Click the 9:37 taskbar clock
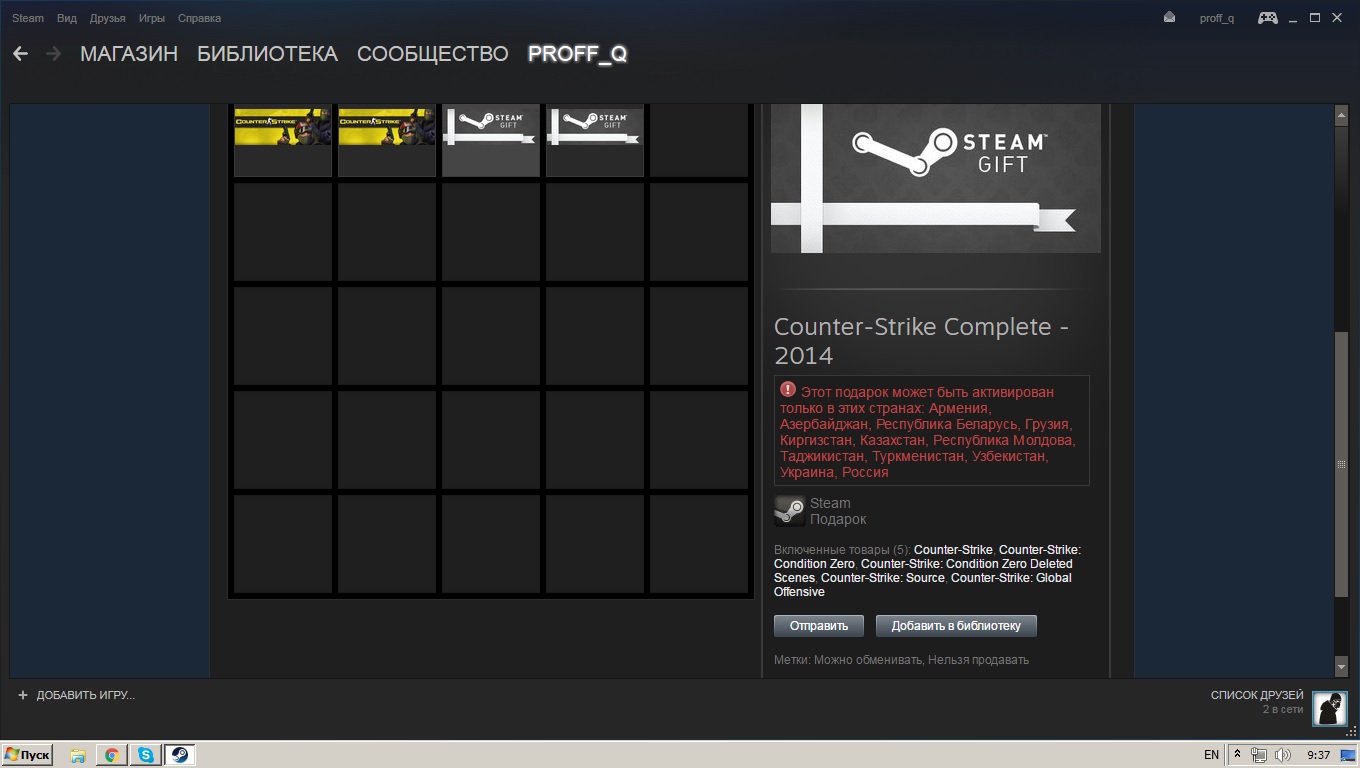 point(1319,755)
